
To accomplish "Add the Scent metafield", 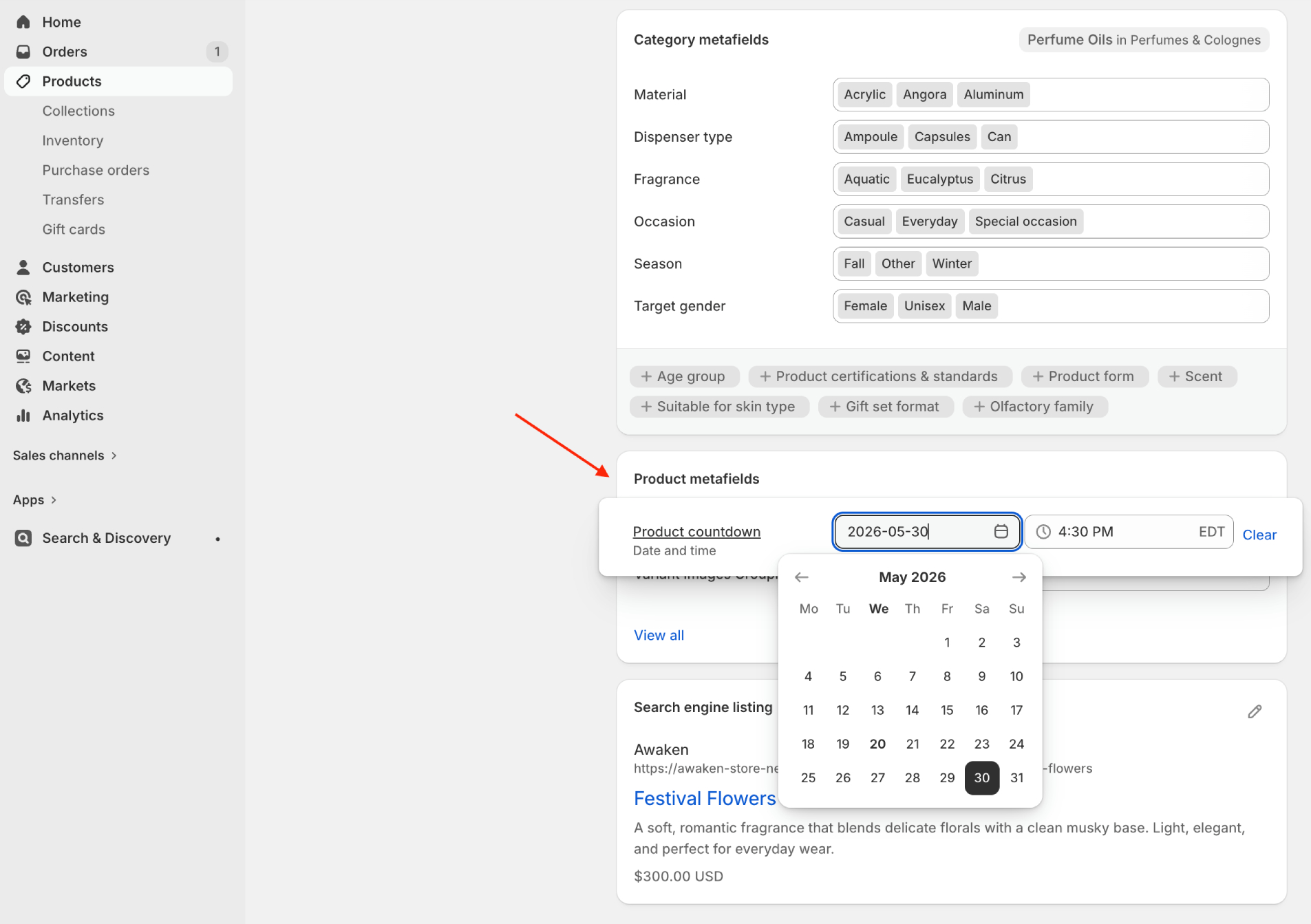I will click(1196, 376).
